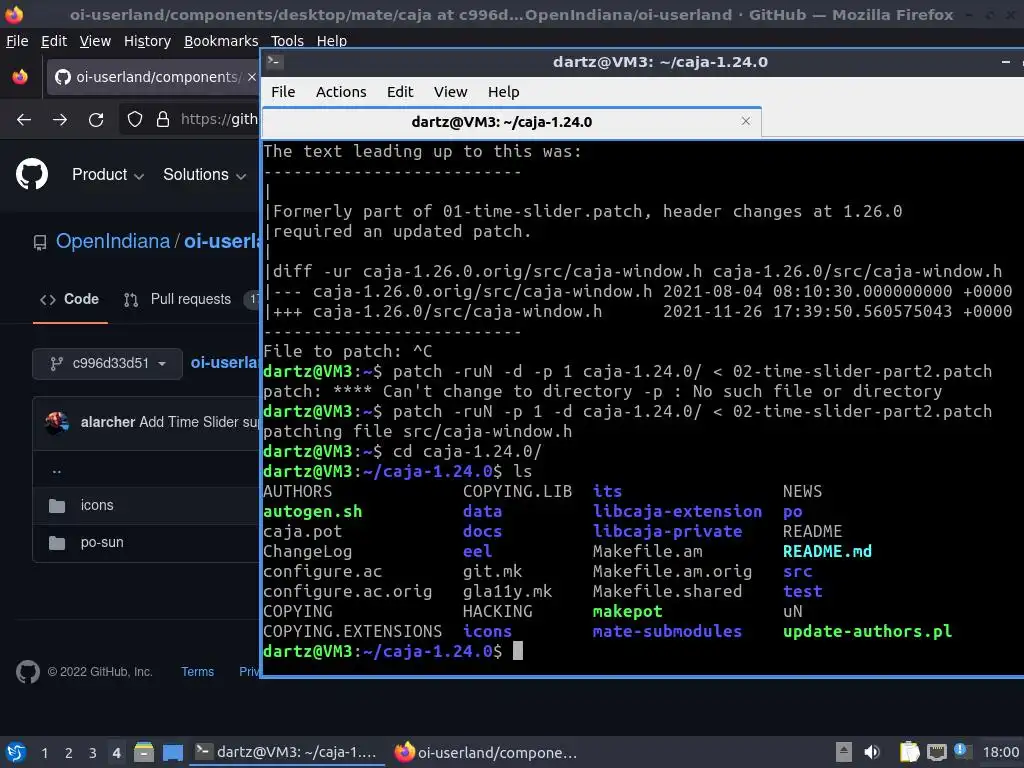Open the terminal View menu
1024x768 pixels.
pos(451,92)
